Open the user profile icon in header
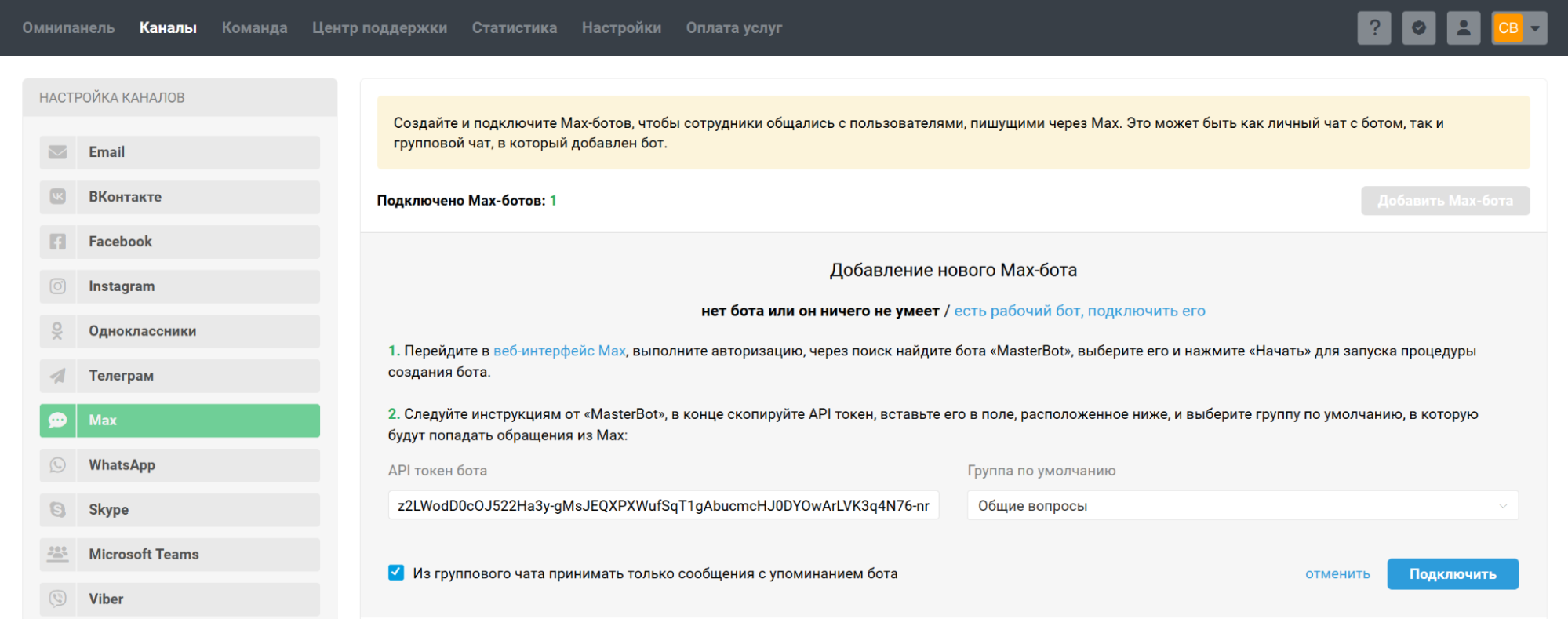Image resolution: width=1568 pixels, height=619 pixels. (x=1463, y=28)
